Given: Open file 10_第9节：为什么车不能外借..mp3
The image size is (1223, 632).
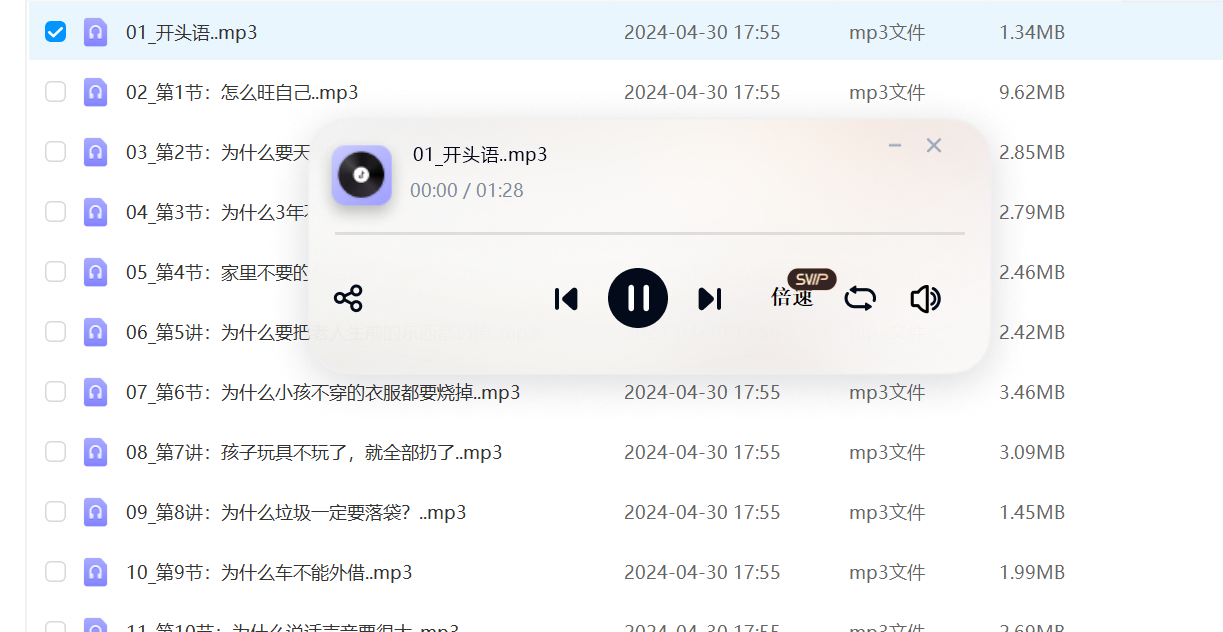Looking at the screenshot, I should [269, 572].
